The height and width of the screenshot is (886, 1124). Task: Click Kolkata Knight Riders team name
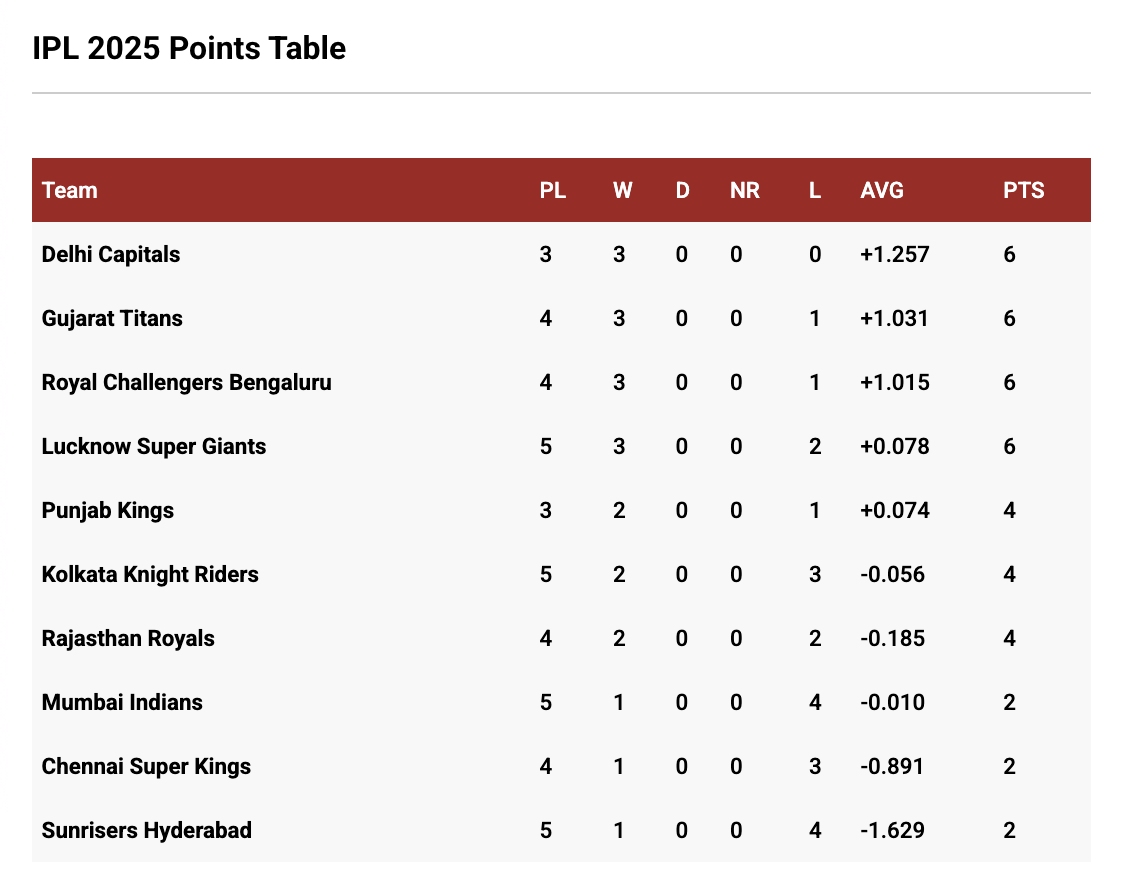(x=150, y=574)
